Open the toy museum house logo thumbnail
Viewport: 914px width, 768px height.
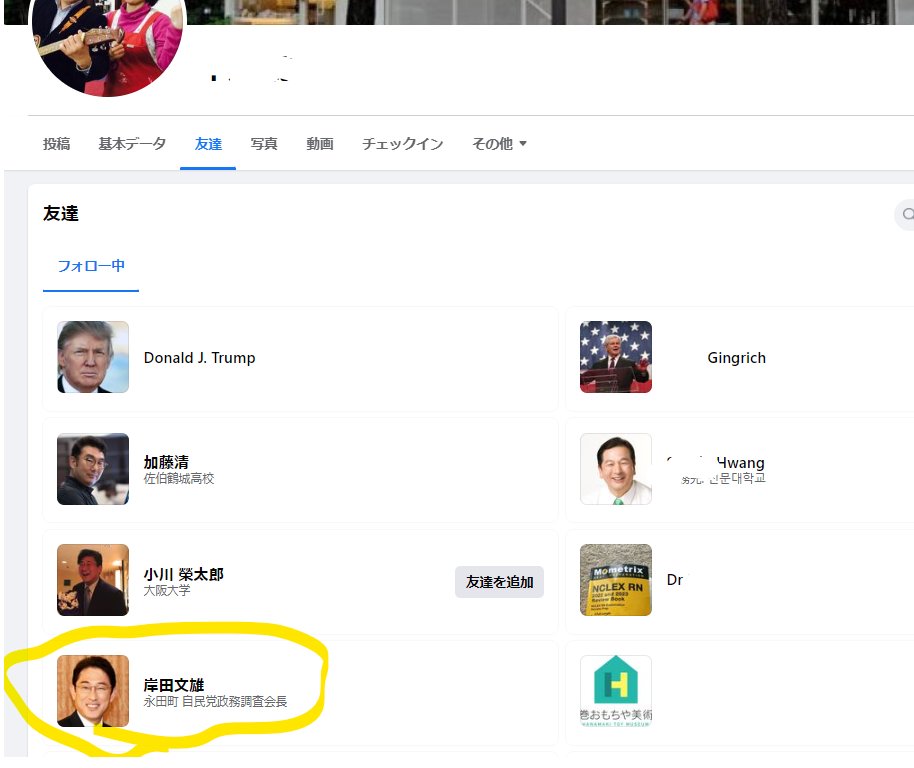[x=616, y=691]
